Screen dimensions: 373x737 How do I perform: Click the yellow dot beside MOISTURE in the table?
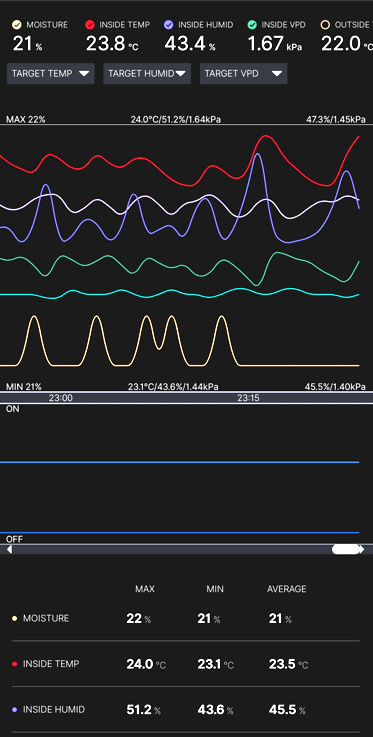15,619
